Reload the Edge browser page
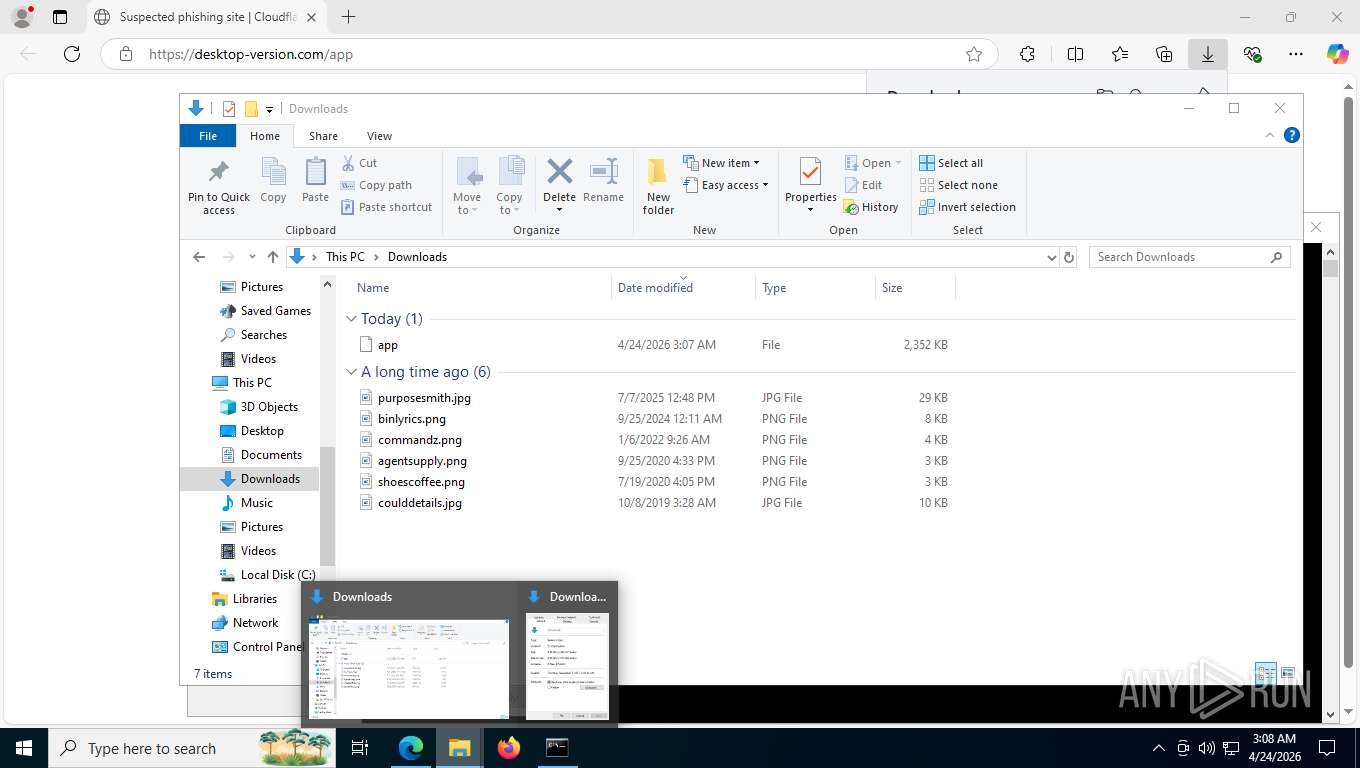 tap(72, 54)
